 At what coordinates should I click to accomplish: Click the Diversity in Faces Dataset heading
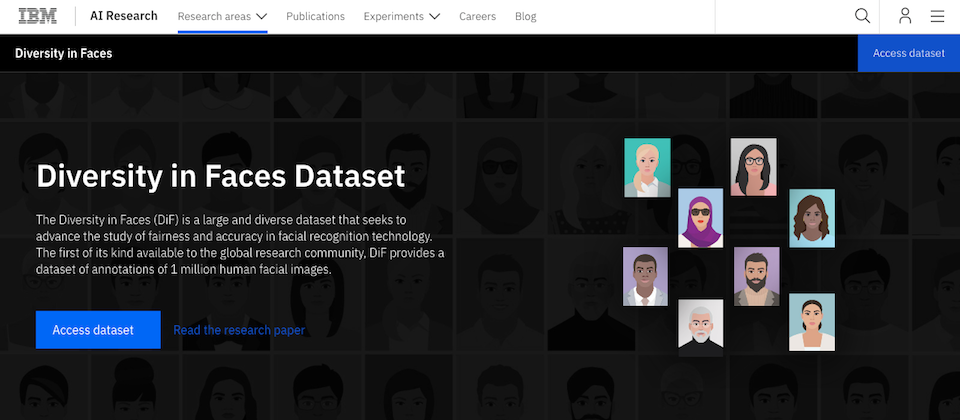(220, 176)
